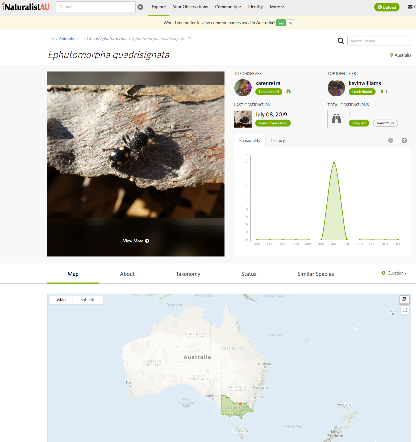
Task: Click the messages envelope icon in header
Action: tap(410, 7)
